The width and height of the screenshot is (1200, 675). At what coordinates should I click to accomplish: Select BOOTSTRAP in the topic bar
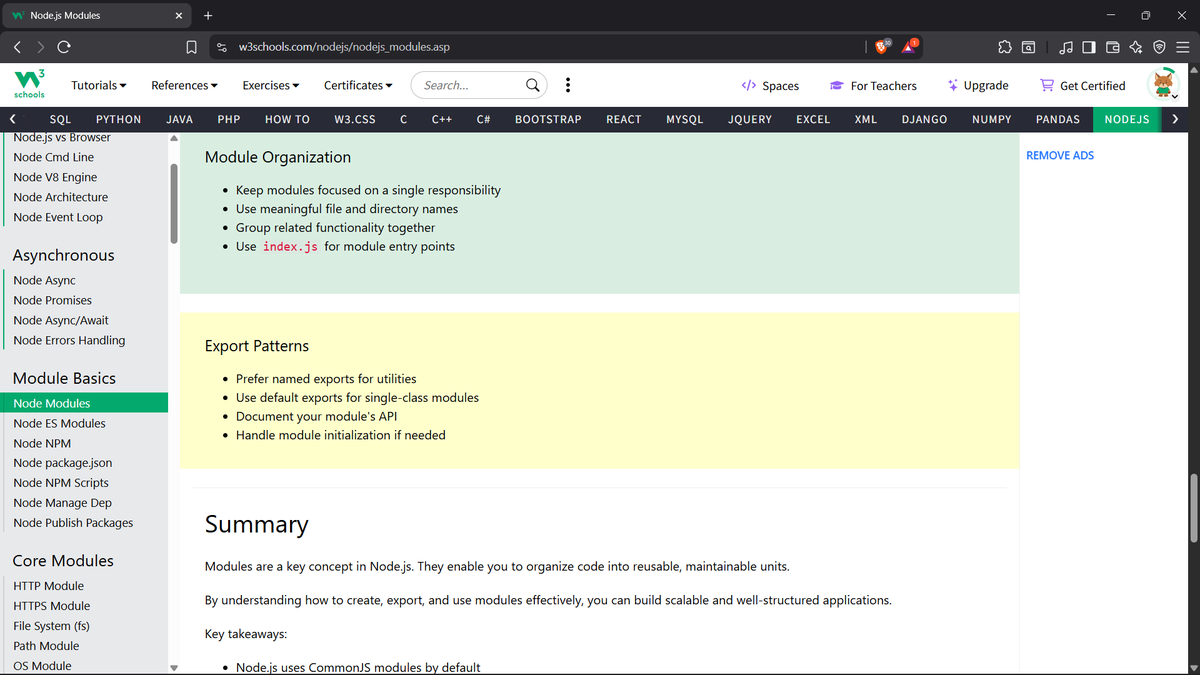(x=548, y=119)
